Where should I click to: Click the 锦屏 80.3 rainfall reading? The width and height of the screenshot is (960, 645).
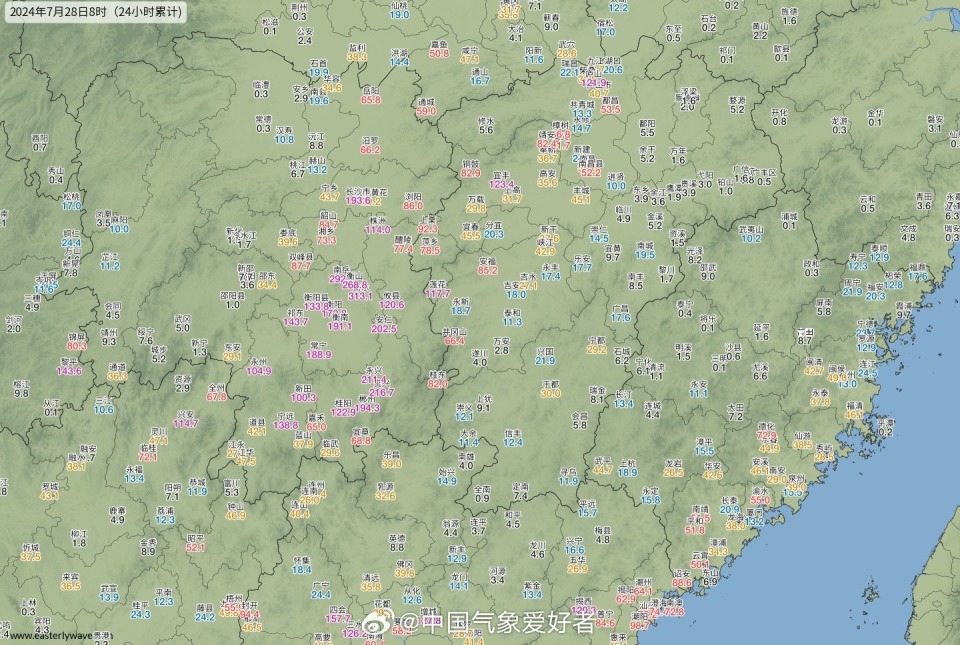coord(77,341)
